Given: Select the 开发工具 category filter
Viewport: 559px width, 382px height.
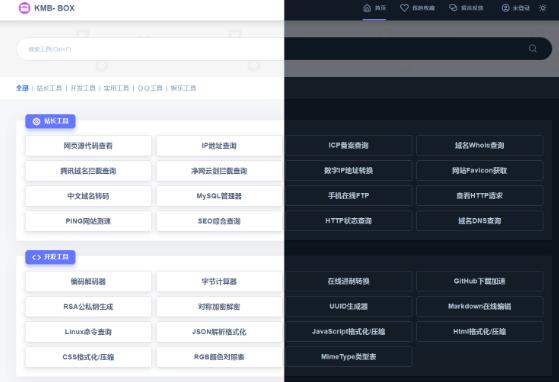Looking at the screenshot, I should (x=83, y=88).
